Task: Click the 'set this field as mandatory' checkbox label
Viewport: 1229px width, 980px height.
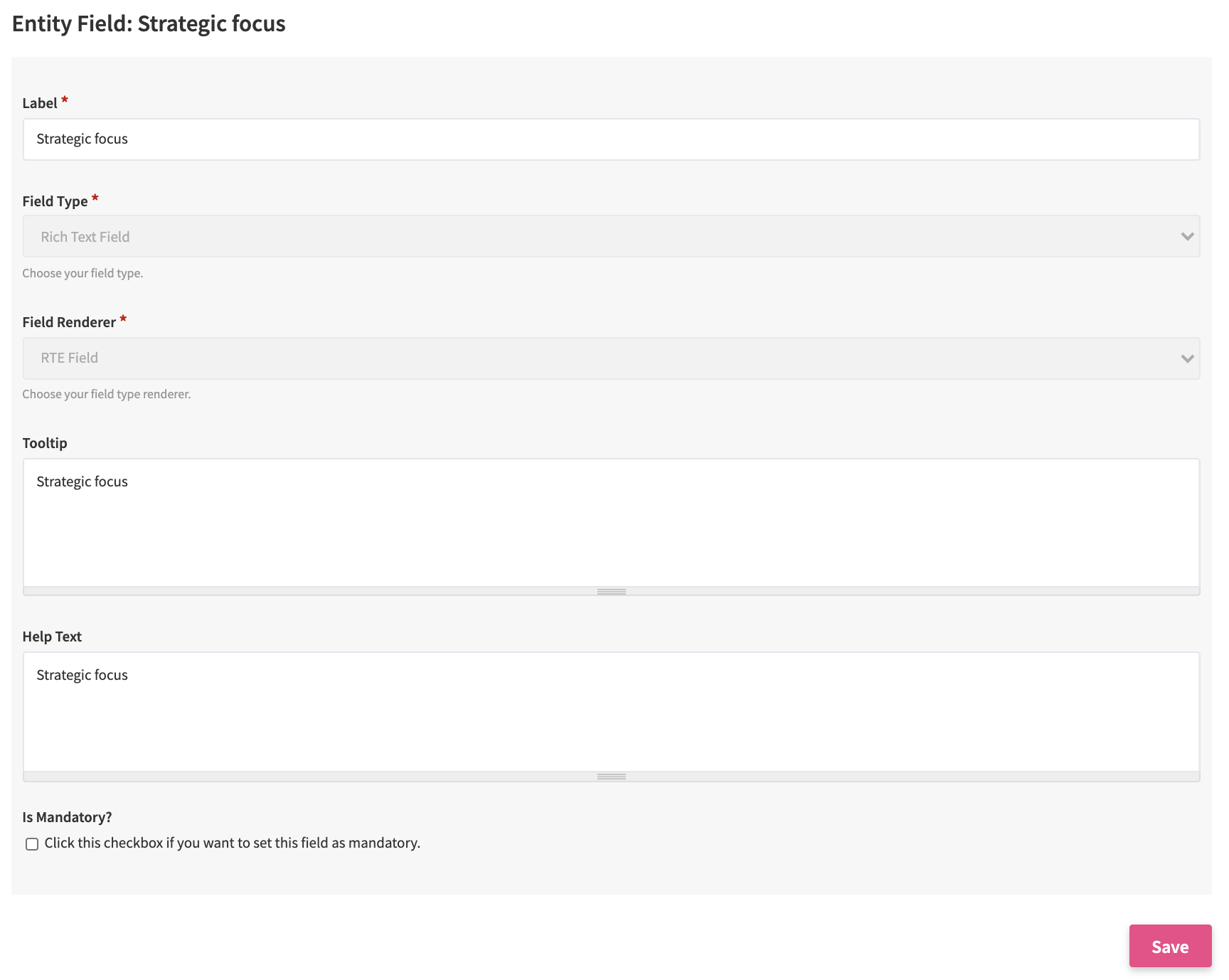Action: pos(232,843)
